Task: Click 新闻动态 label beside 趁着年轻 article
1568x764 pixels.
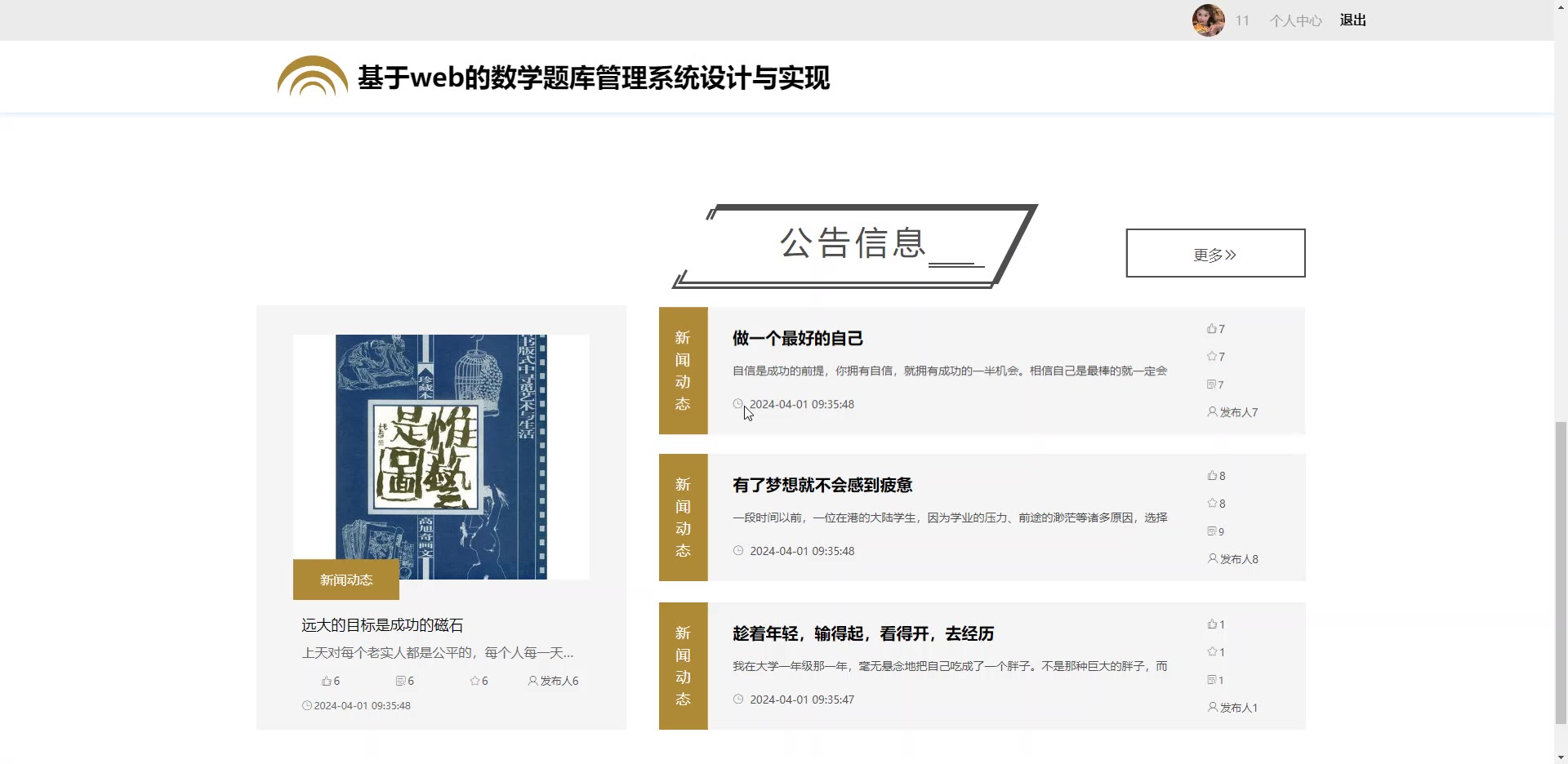Action: (683, 666)
